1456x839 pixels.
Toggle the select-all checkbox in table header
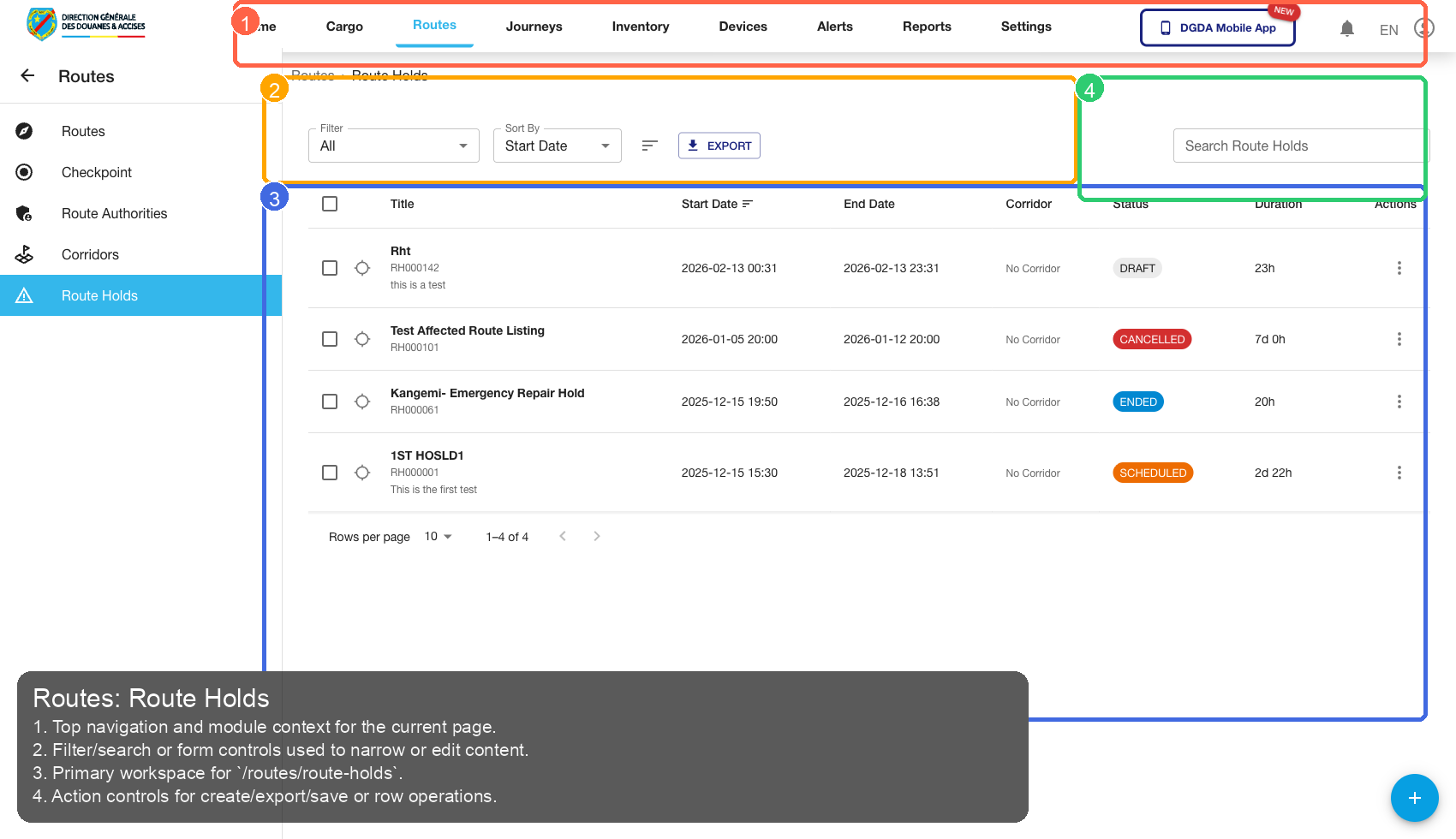pyautogui.click(x=330, y=204)
